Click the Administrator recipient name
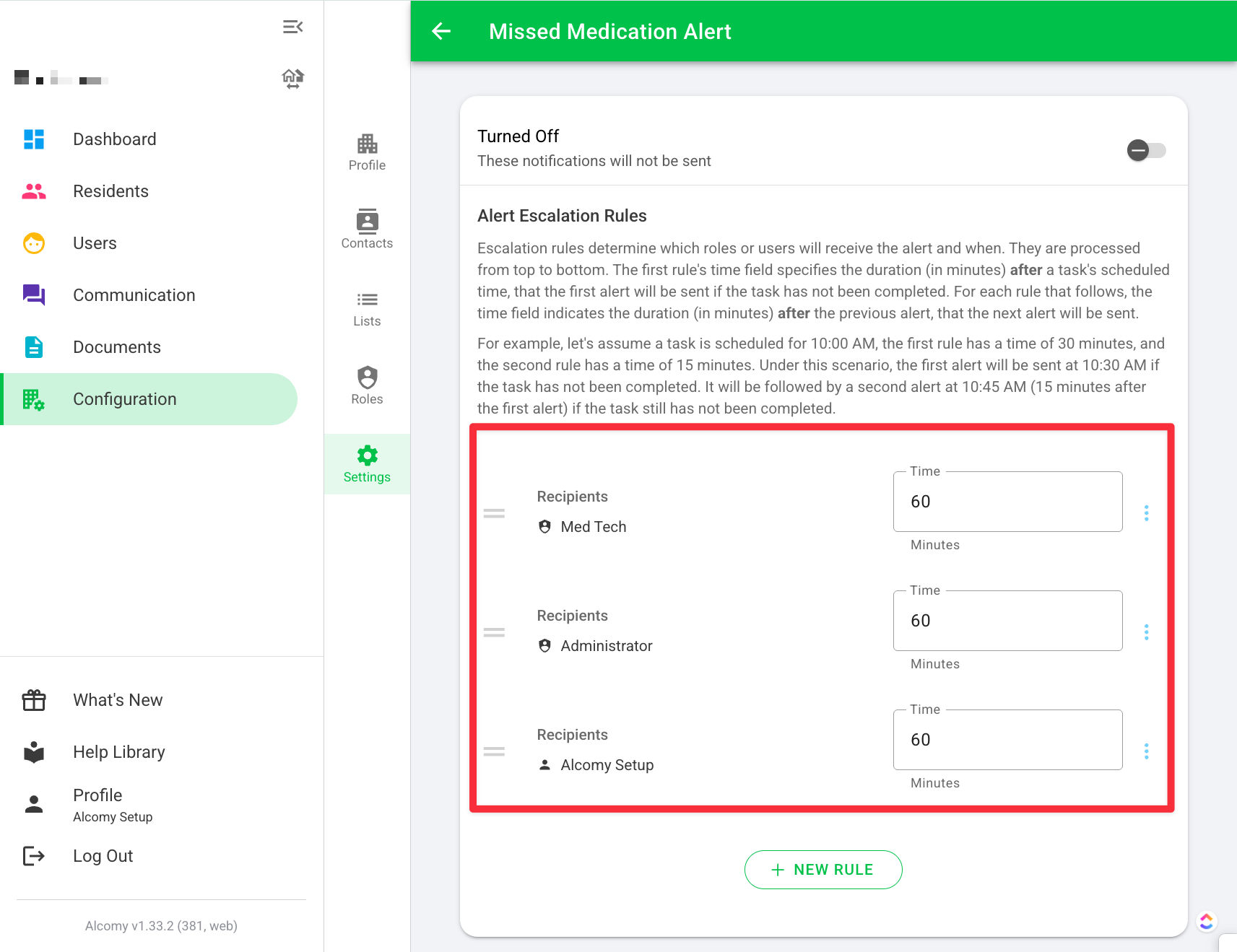This screenshot has height=952, width=1237. pos(607,646)
